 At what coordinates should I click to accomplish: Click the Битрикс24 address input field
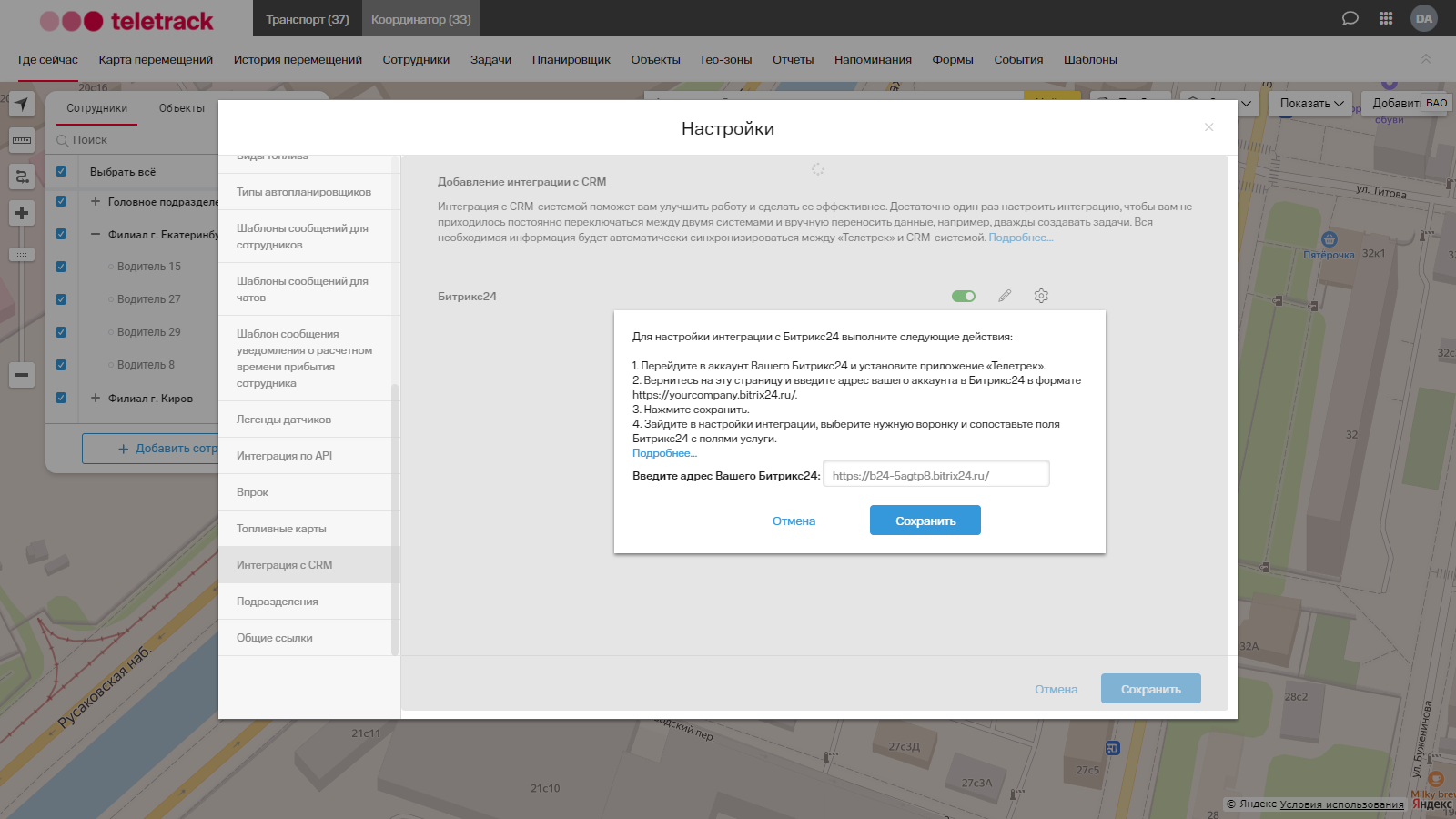pyautogui.click(x=935, y=475)
